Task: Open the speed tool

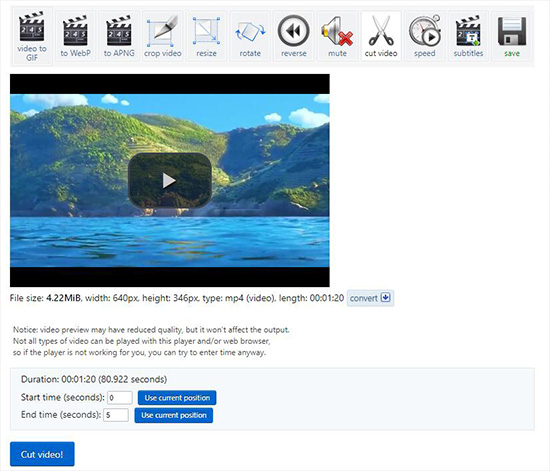Action: tap(424, 36)
